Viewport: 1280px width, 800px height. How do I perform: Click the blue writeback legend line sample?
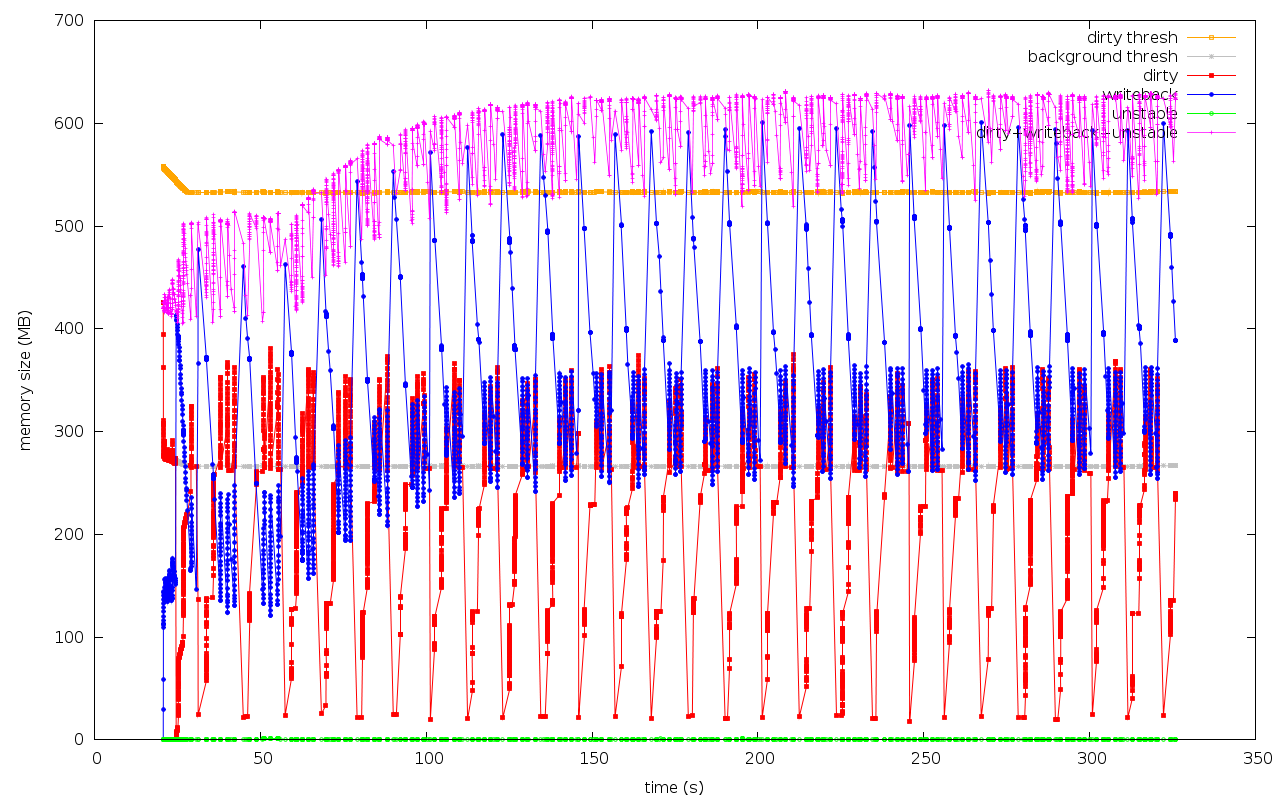tap(1210, 94)
